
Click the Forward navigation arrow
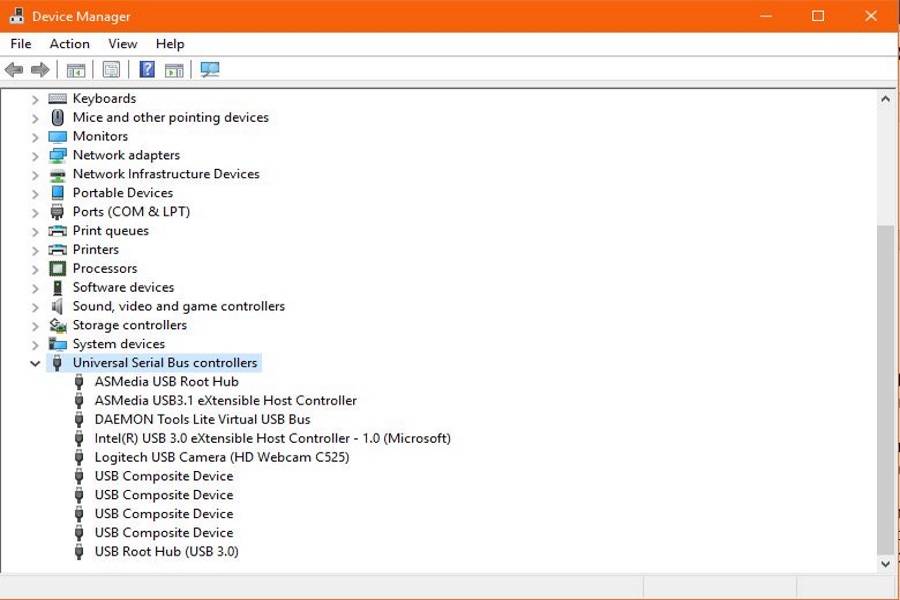coord(37,68)
